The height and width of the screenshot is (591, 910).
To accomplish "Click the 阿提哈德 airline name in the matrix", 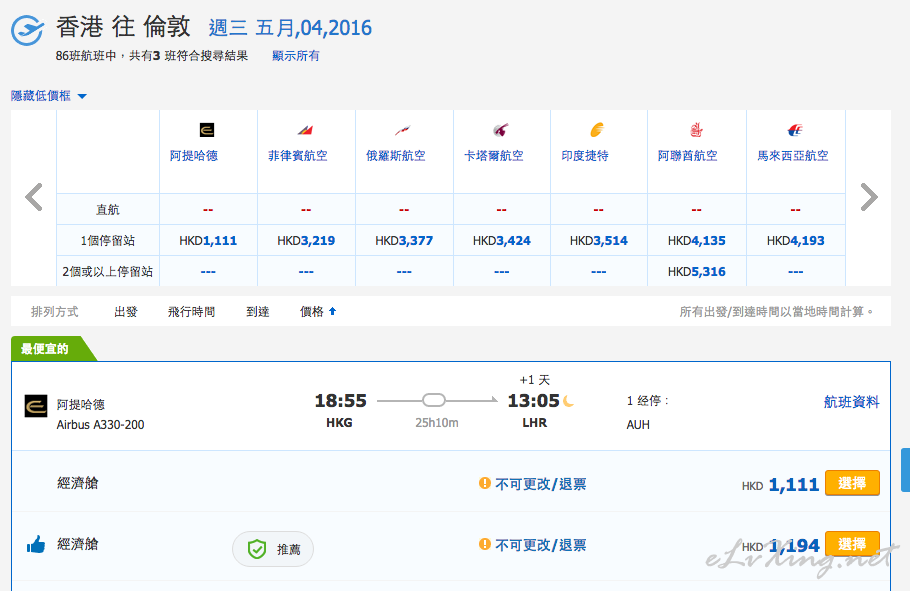I will 194,156.
